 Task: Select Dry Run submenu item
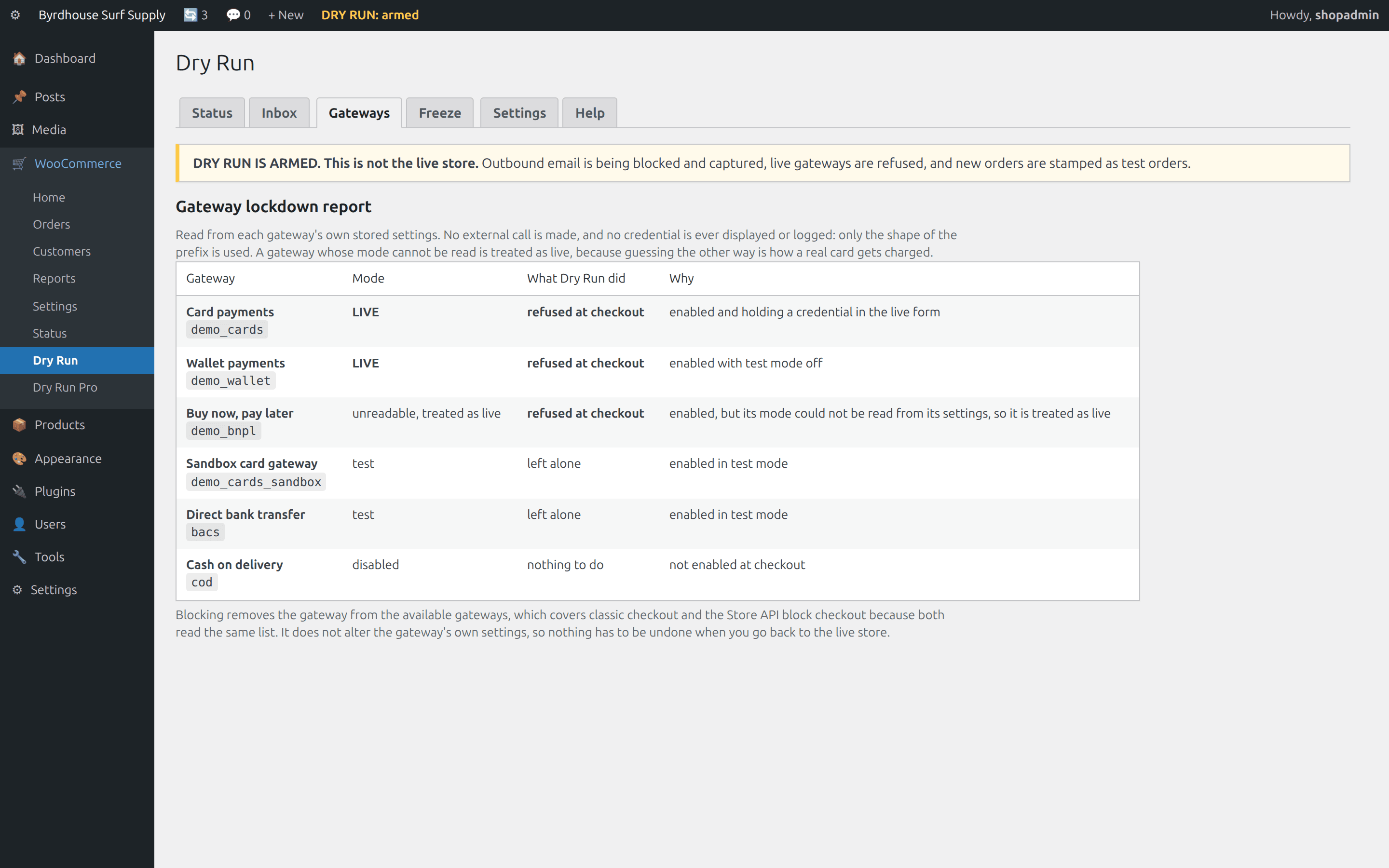77,361
